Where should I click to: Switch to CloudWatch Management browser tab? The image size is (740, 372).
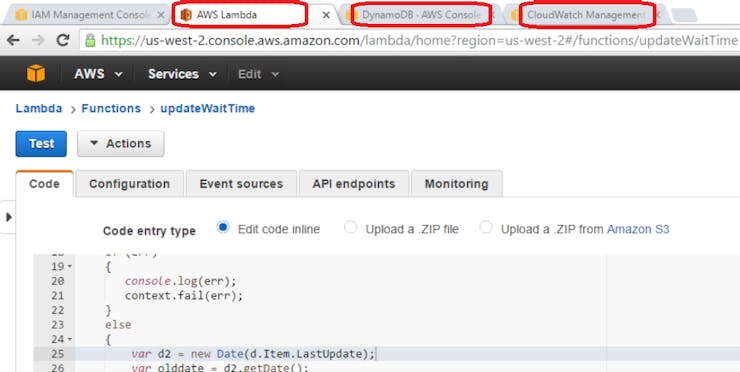click(x=586, y=15)
